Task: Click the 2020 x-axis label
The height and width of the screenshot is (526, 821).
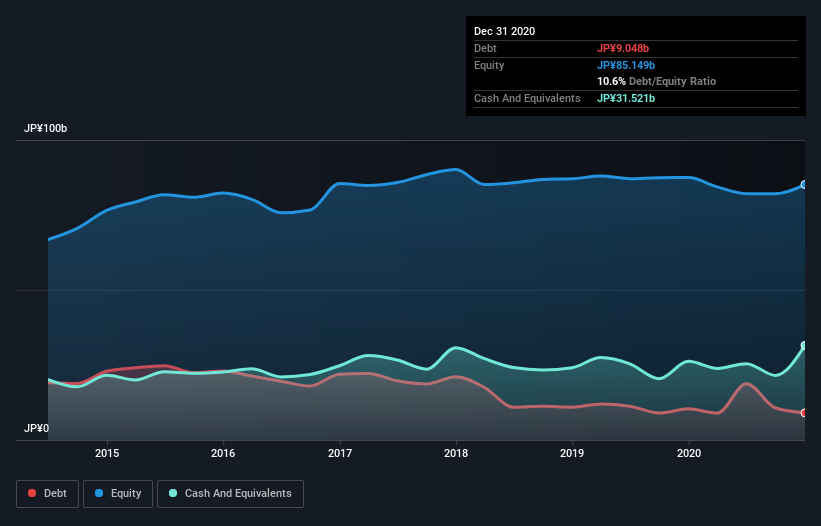Action: coord(689,453)
